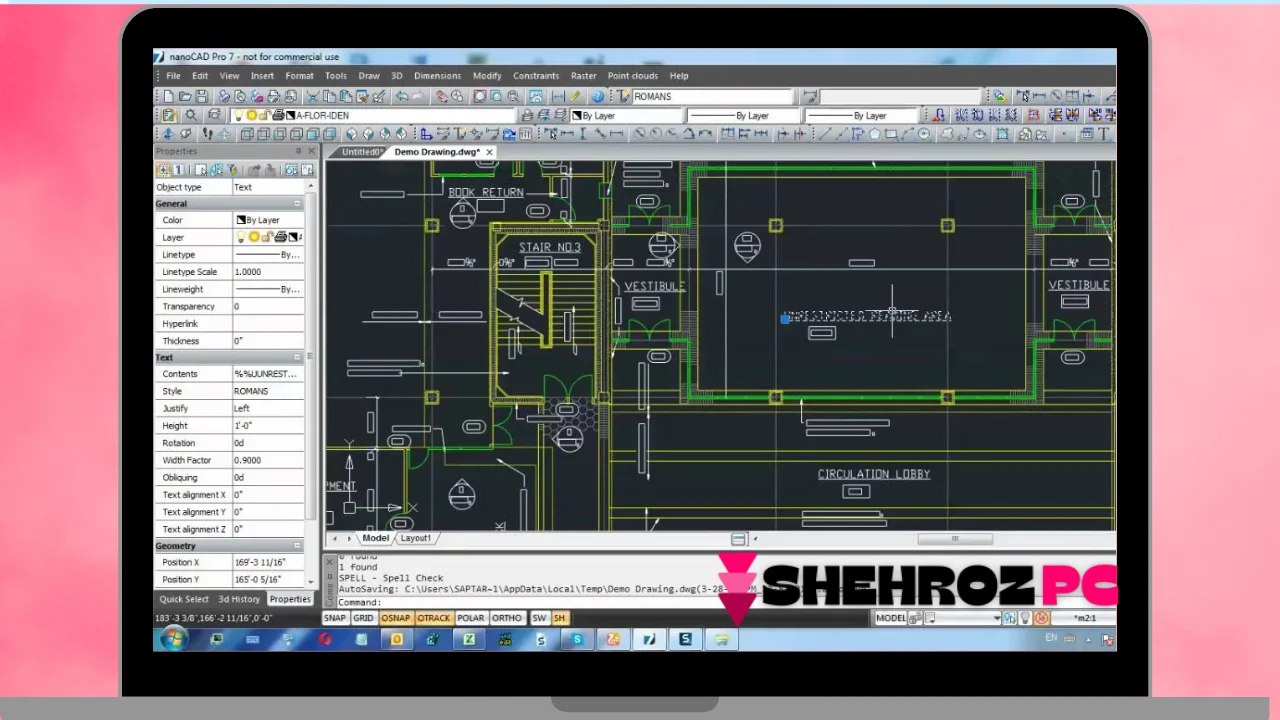Click the New document icon

coord(168,96)
